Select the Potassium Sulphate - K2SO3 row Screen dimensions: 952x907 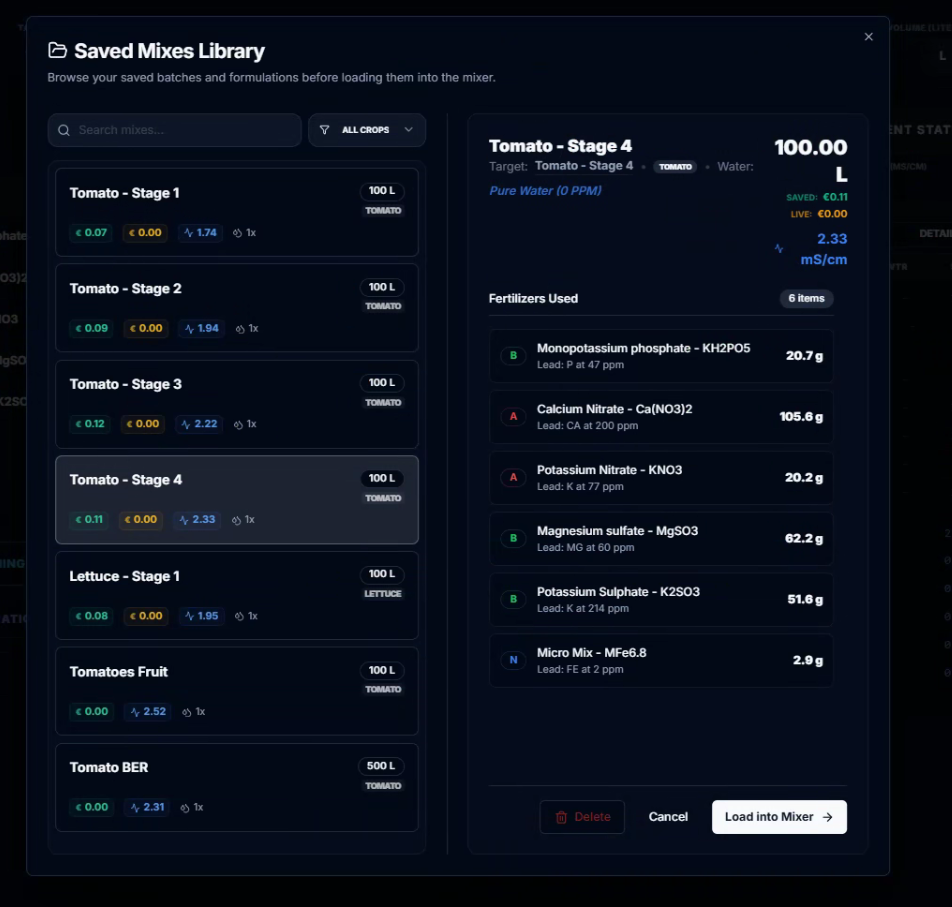[x=661, y=599]
